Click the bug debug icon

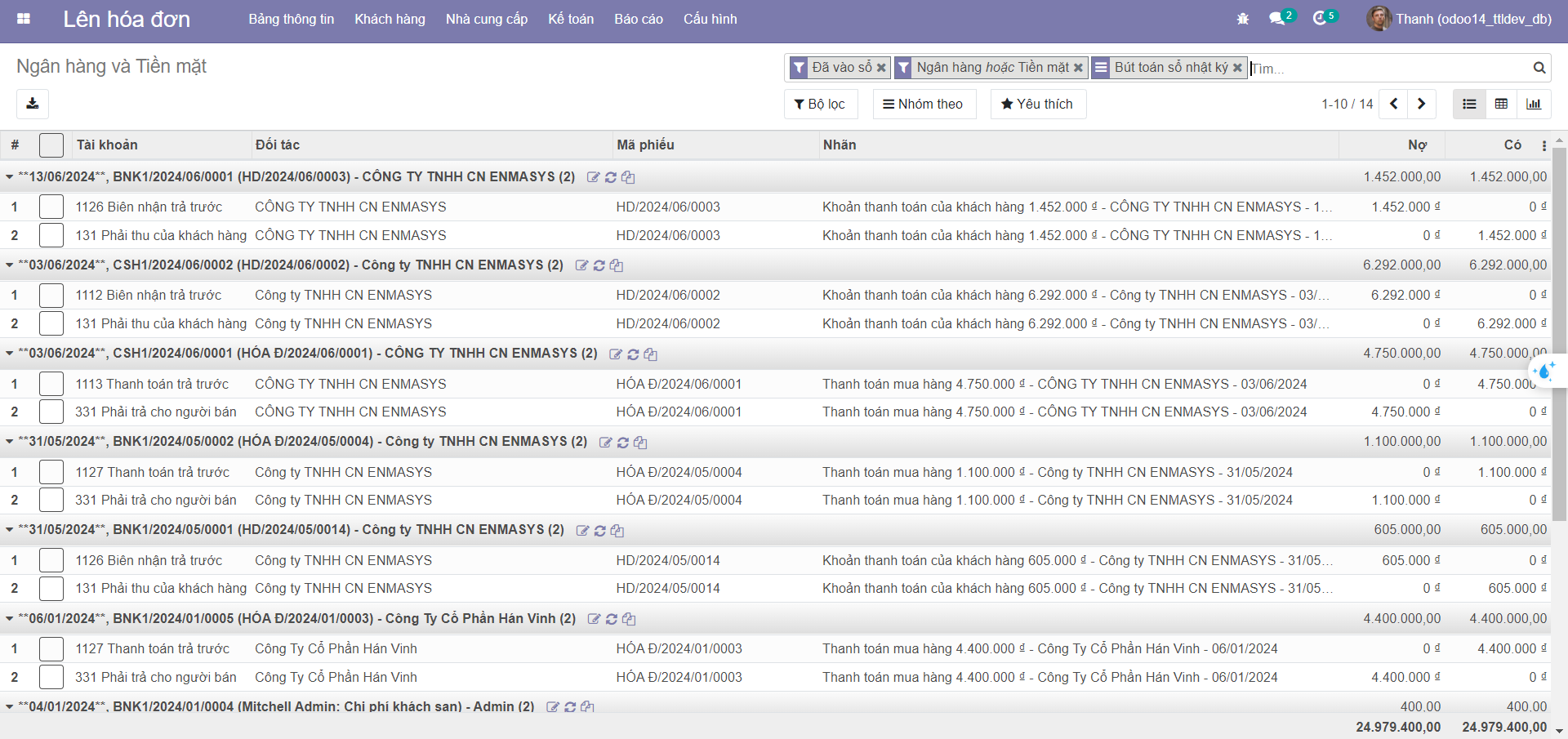tap(1242, 19)
